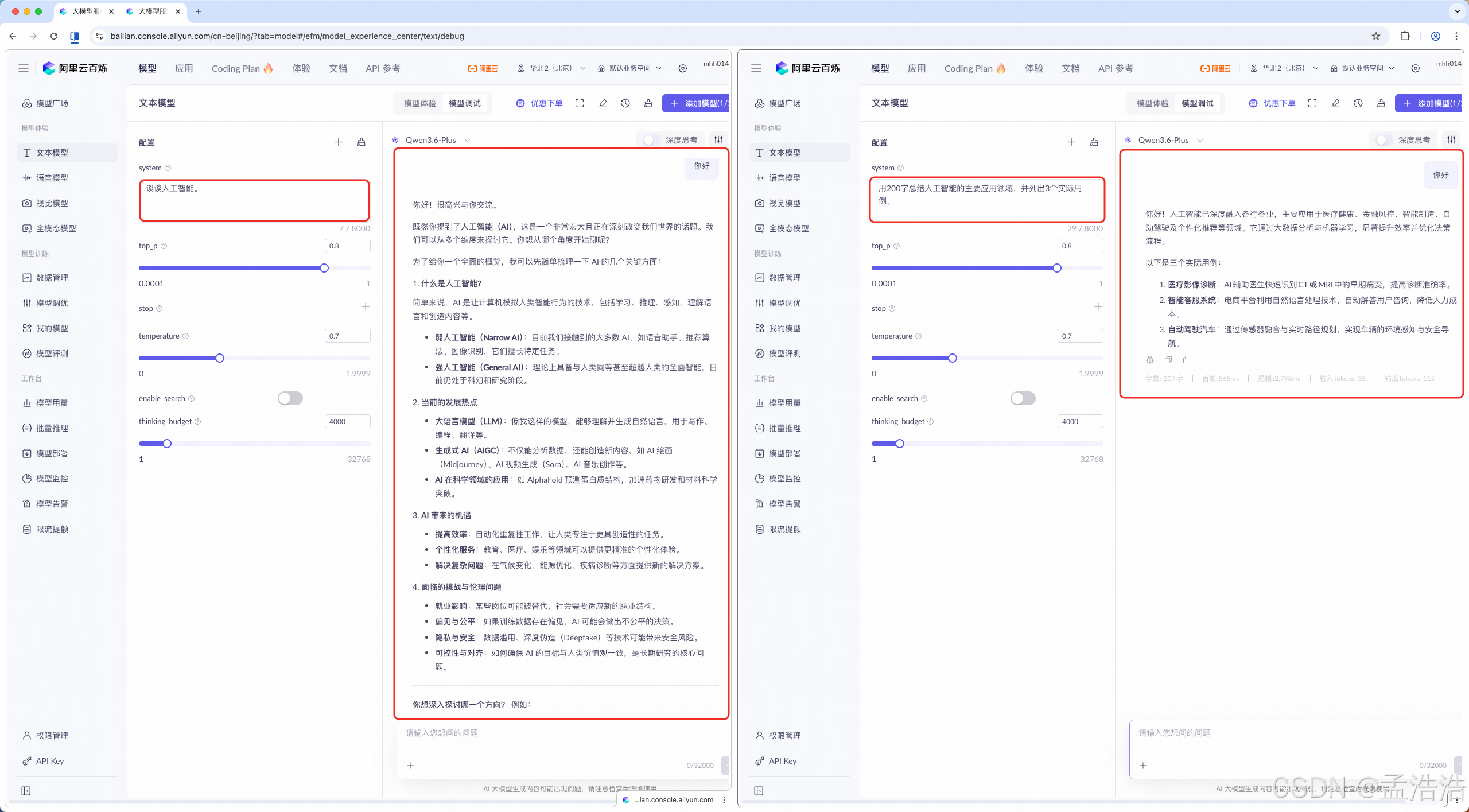The height and width of the screenshot is (812, 1469).
Task: Add config item with plus in left 配置 panel
Action: [339, 142]
